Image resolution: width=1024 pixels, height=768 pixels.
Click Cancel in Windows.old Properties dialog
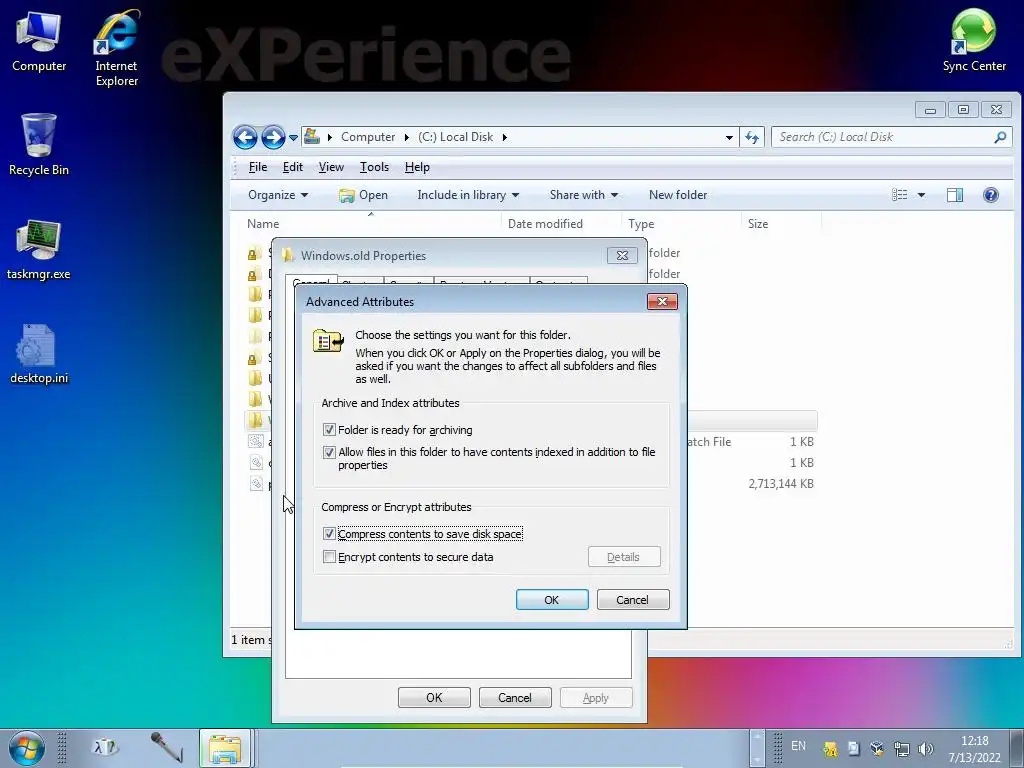point(515,697)
